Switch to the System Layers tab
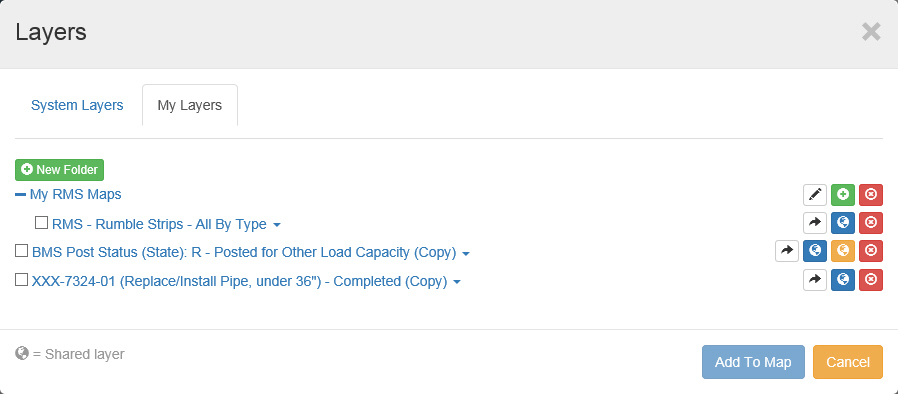898x394 pixels. [77, 105]
